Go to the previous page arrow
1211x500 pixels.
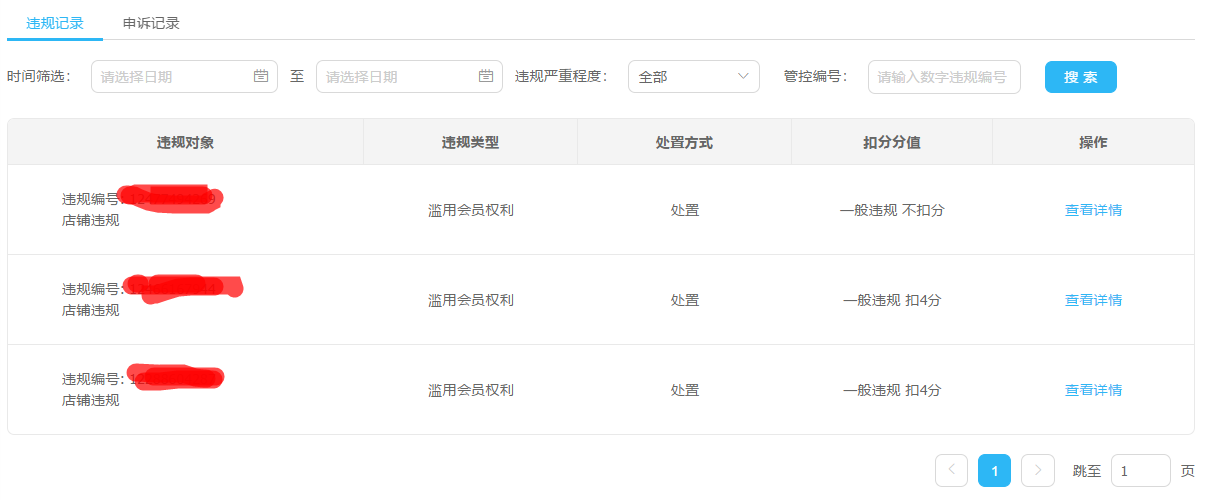click(x=951, y=470)
